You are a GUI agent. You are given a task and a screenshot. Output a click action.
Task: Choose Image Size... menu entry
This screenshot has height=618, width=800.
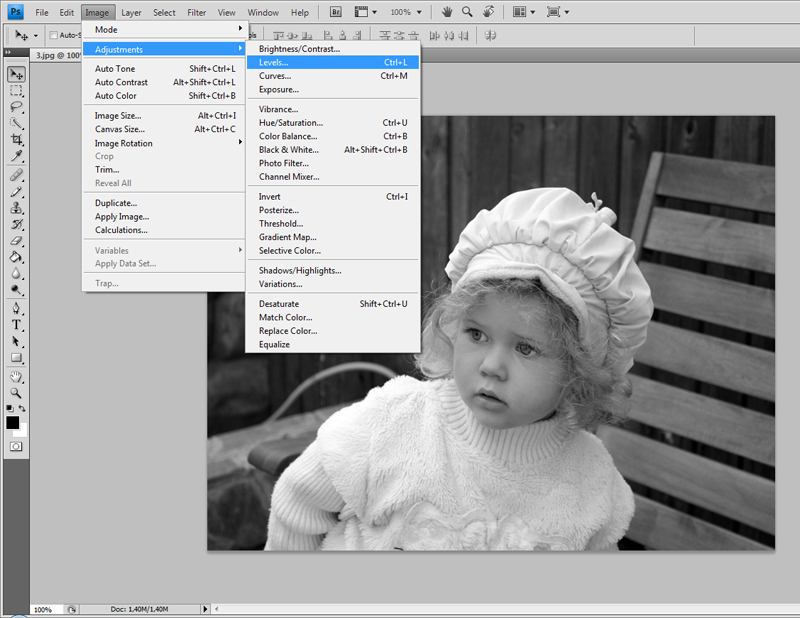[x=118, y=116]
